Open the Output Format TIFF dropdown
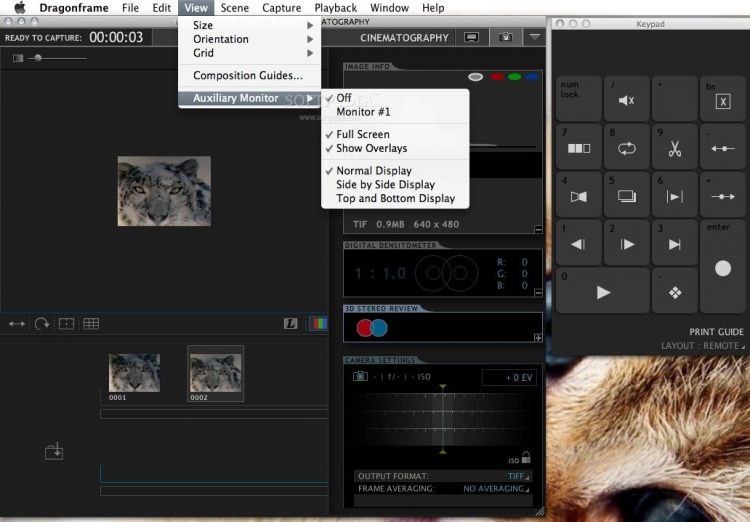 click(x=516, y=476)
